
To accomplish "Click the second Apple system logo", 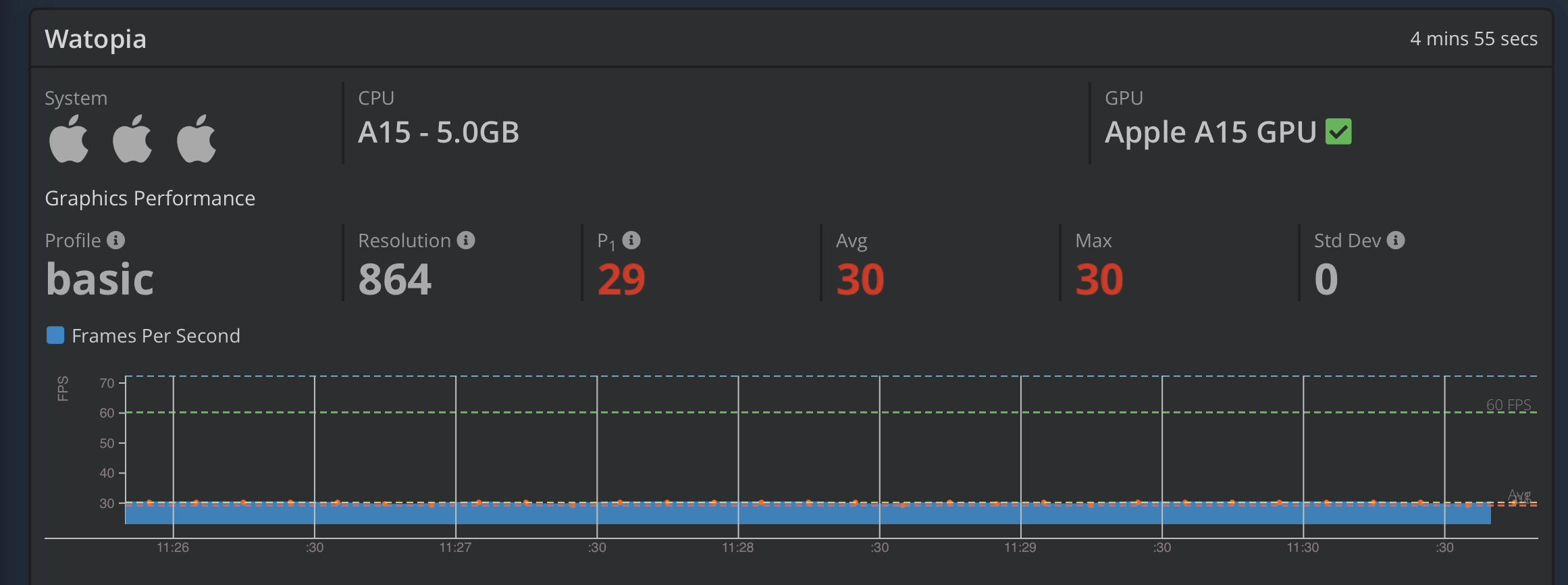I will (132, 139).
